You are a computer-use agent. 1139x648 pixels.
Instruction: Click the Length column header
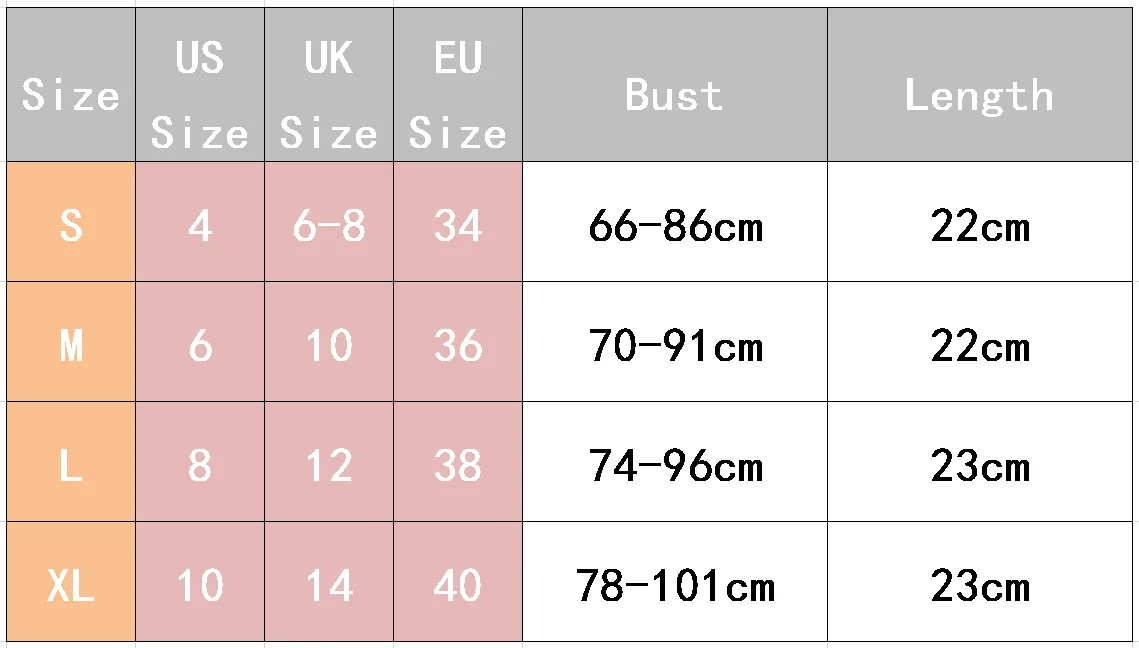click(x=980, y=85)
